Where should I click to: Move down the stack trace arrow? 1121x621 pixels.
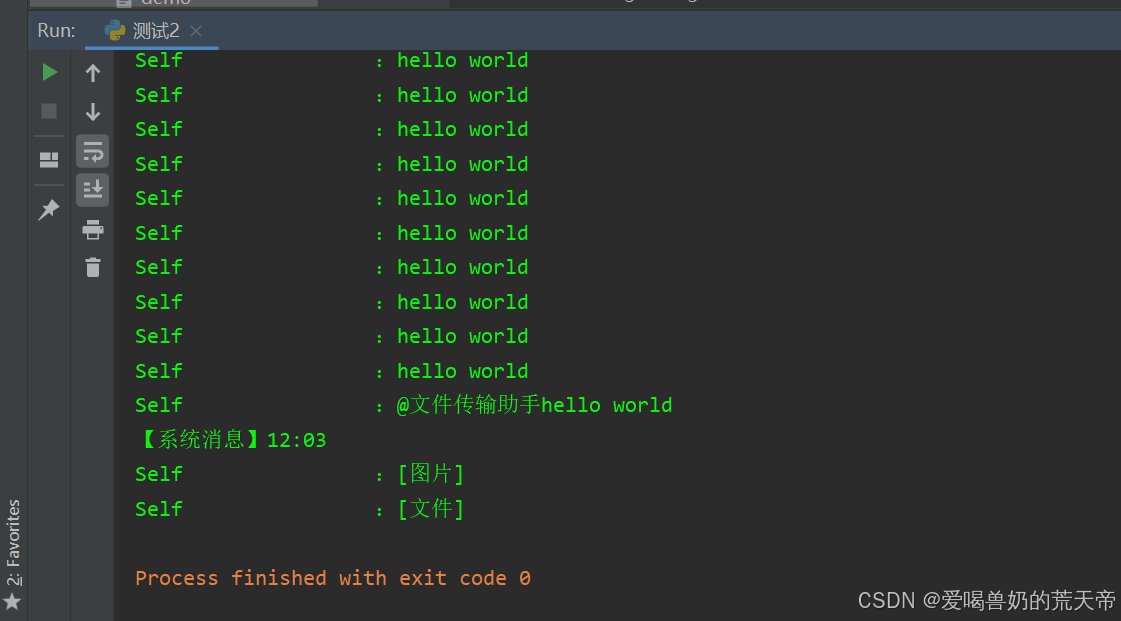tap(93, 111)
